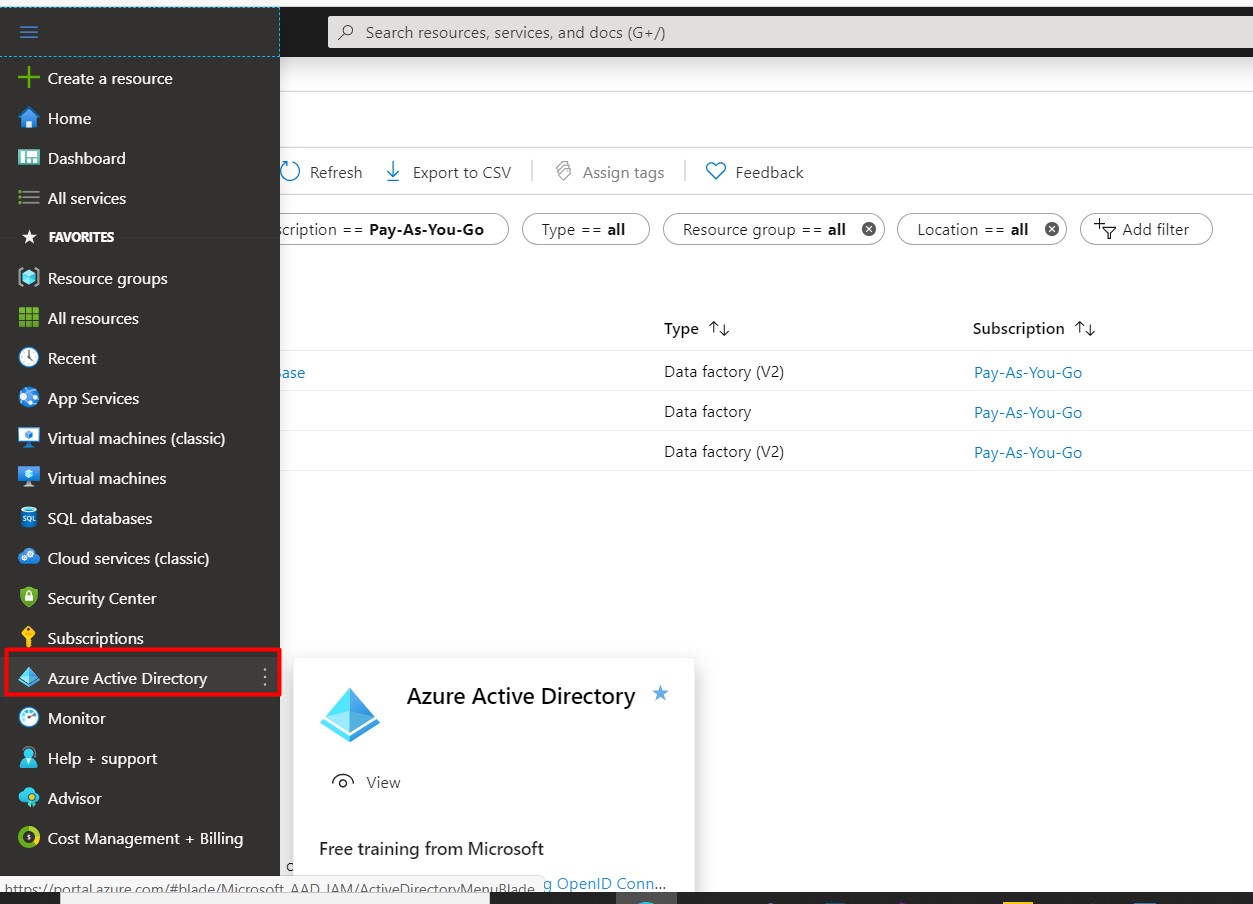
Task: Click the SQL databases icon
Action: [x=29, y=518]
